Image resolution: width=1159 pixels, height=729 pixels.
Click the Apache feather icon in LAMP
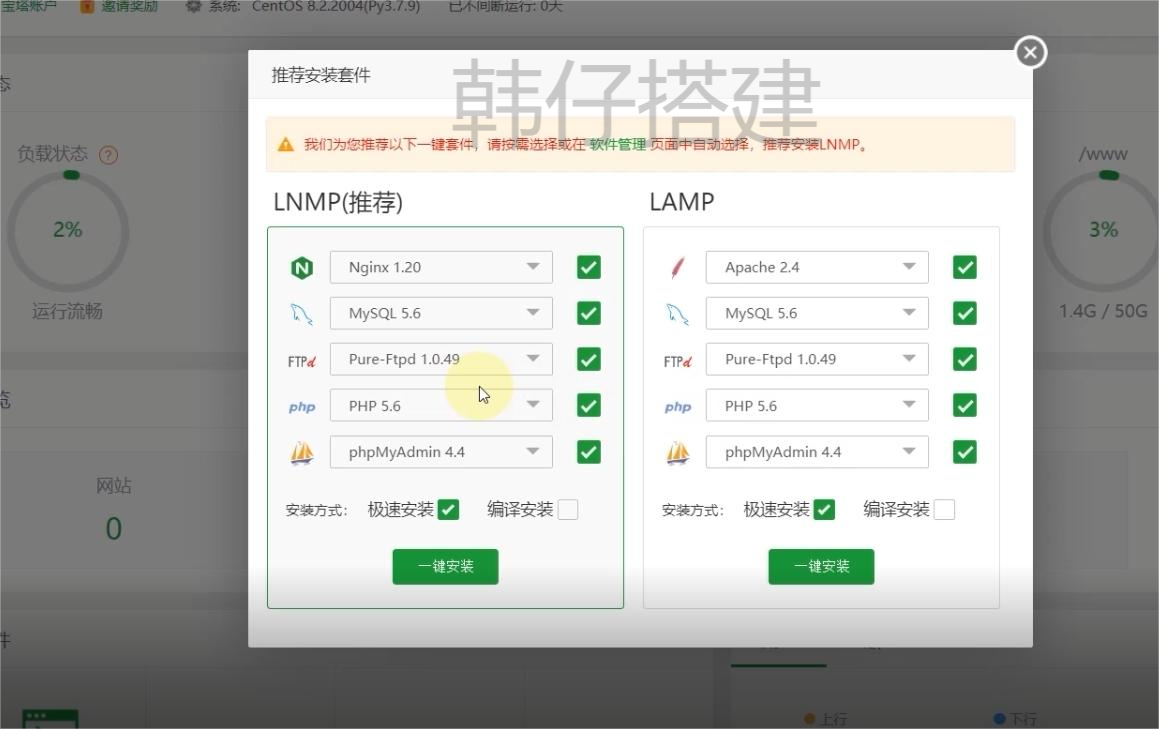677,268
